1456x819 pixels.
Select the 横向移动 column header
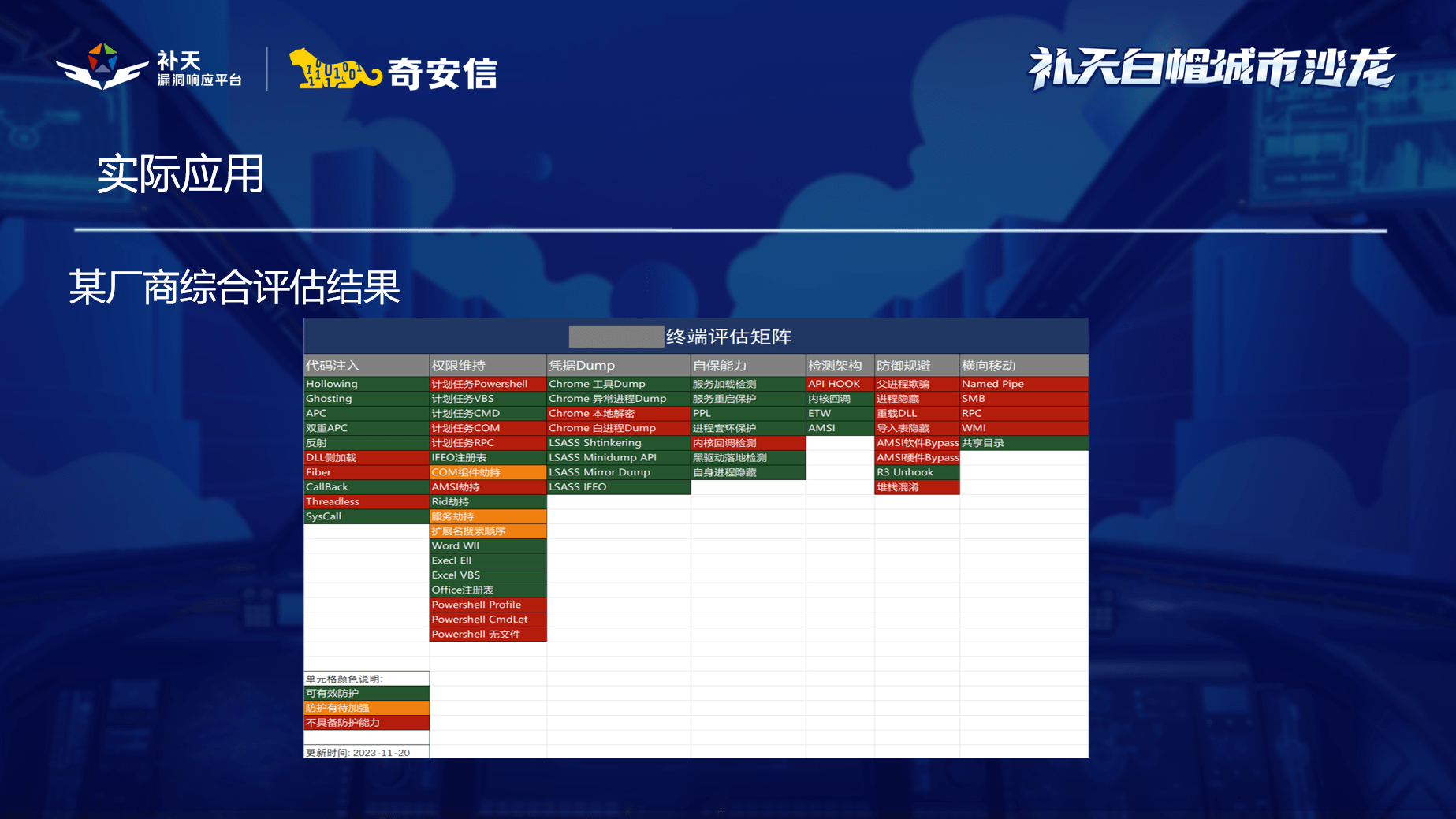click(x=1024, y=366)
